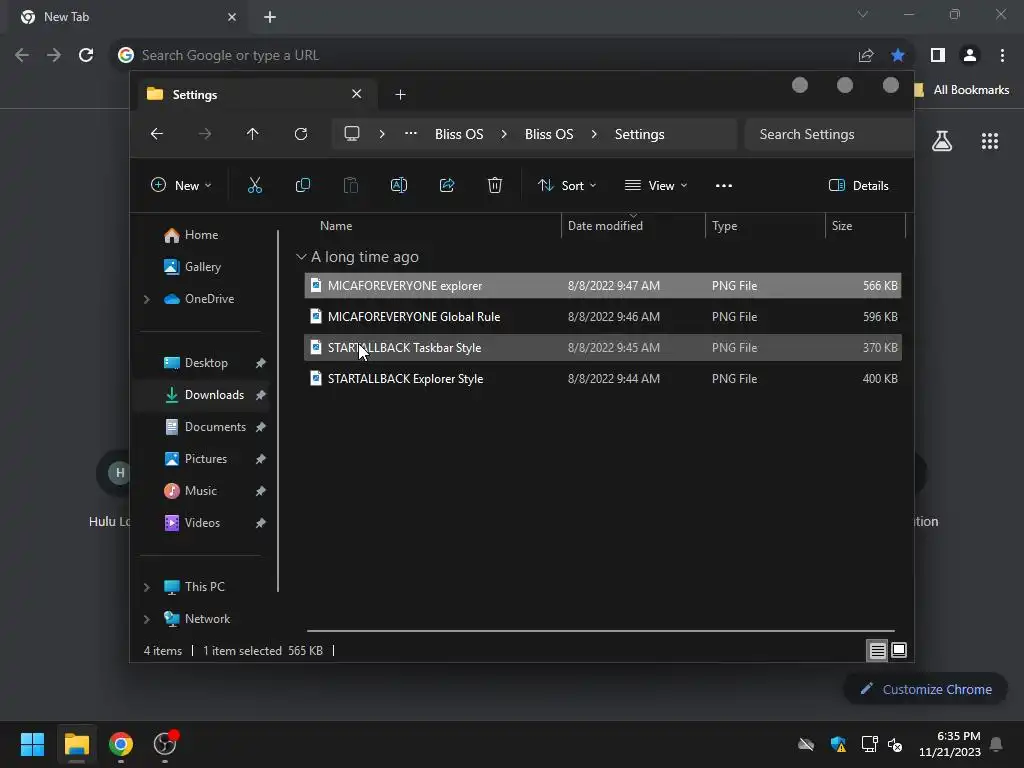Switch to large thumbnails view in status bar

(899, 650)
